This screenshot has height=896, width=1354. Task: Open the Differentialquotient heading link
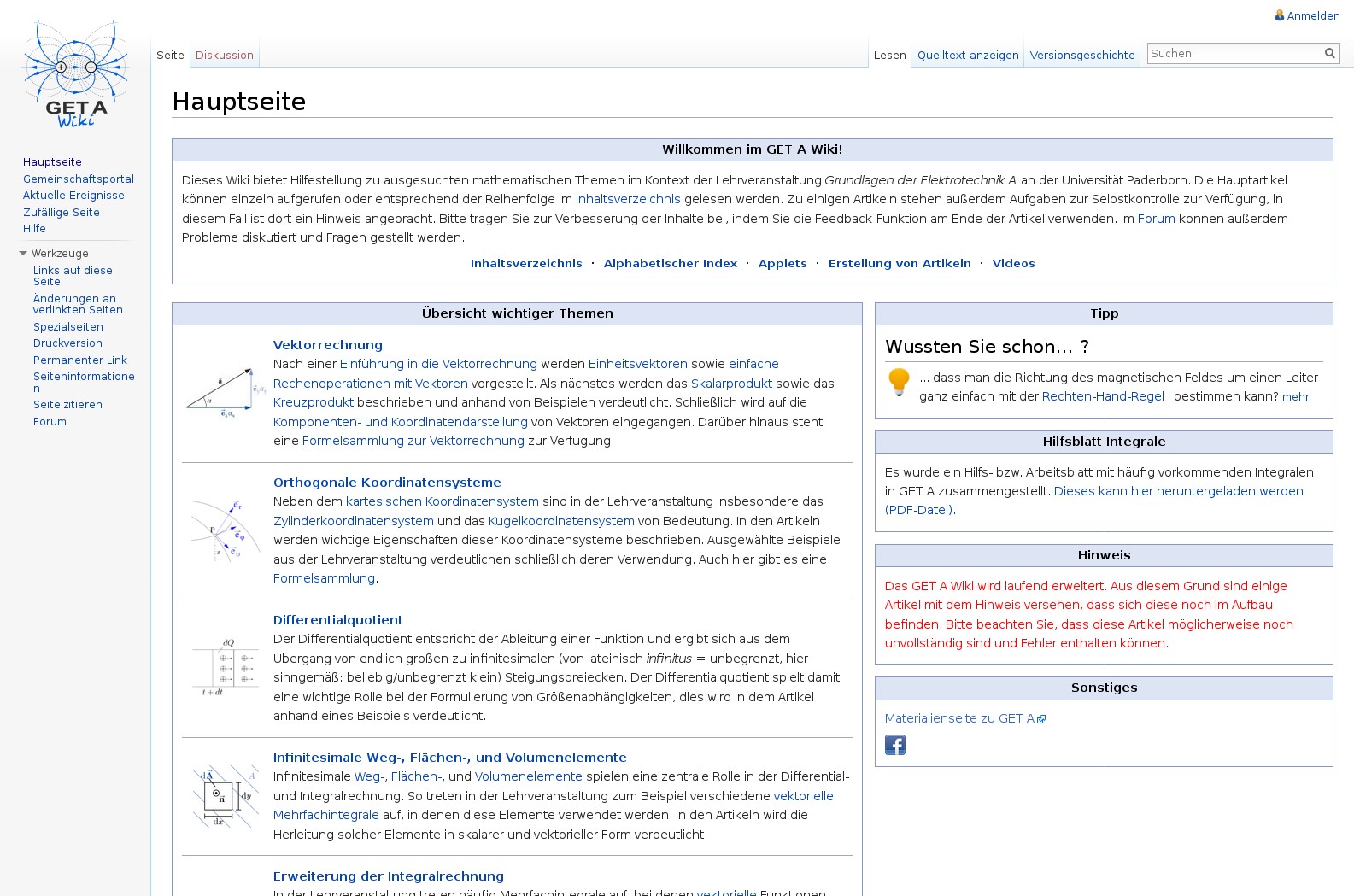click(x=337, y=620)
